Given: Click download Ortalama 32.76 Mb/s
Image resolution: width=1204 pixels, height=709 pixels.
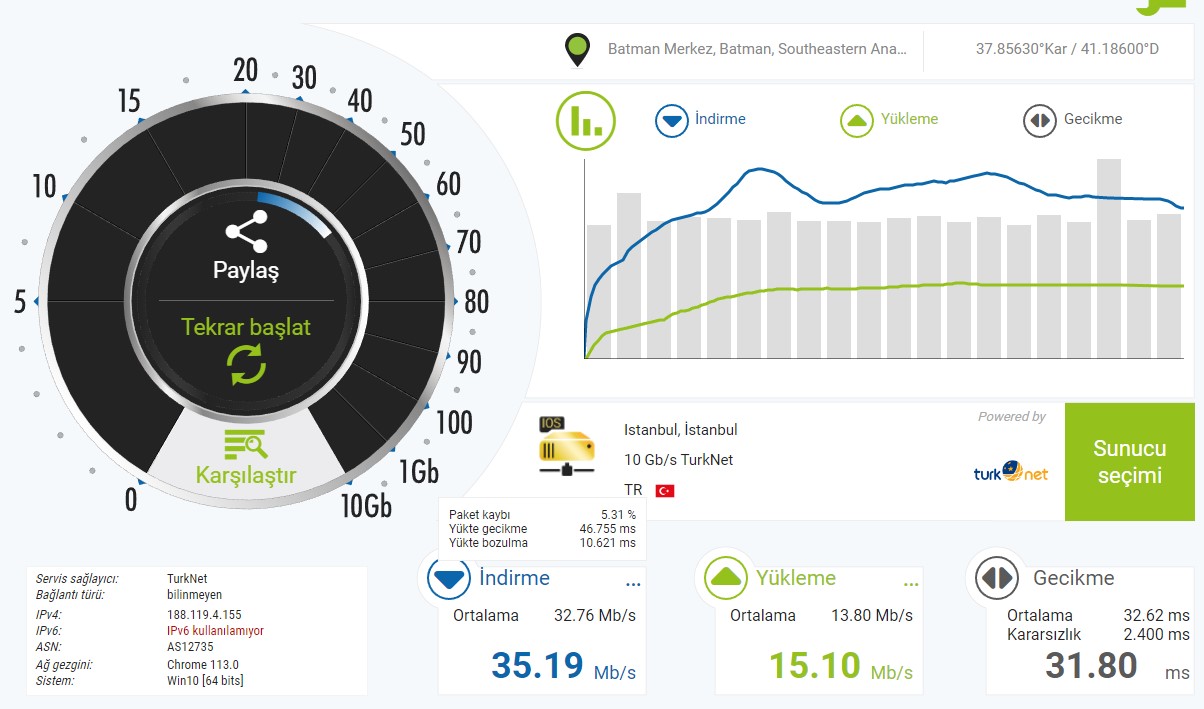Looking at the screenshot, I should (544, 615).
